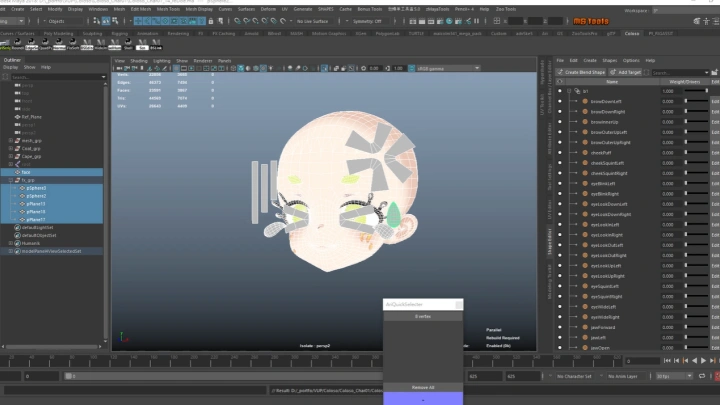Open the Mesh Tools menu

pos(168,9)
